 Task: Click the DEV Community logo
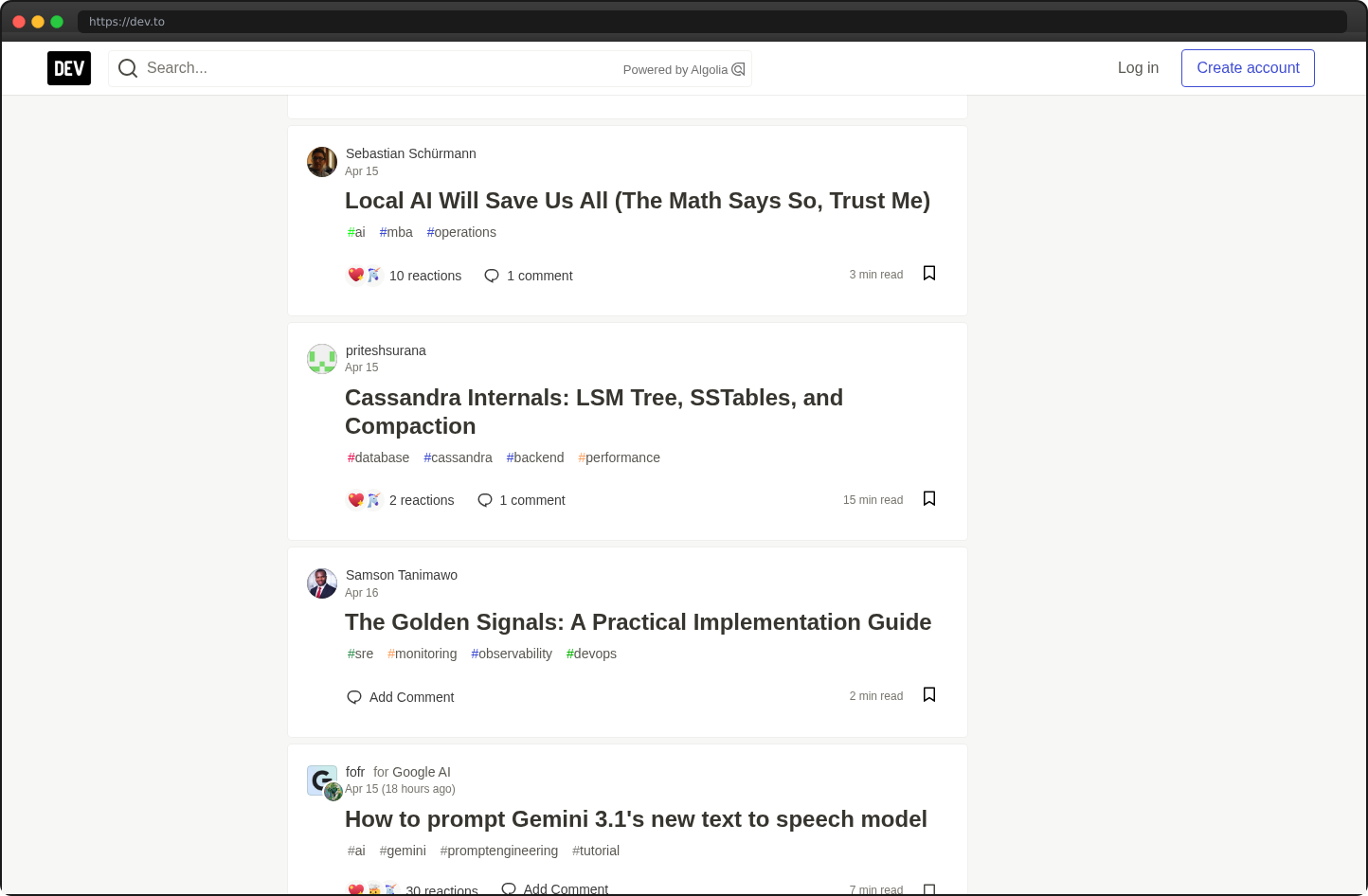click(x=68, y=67)
